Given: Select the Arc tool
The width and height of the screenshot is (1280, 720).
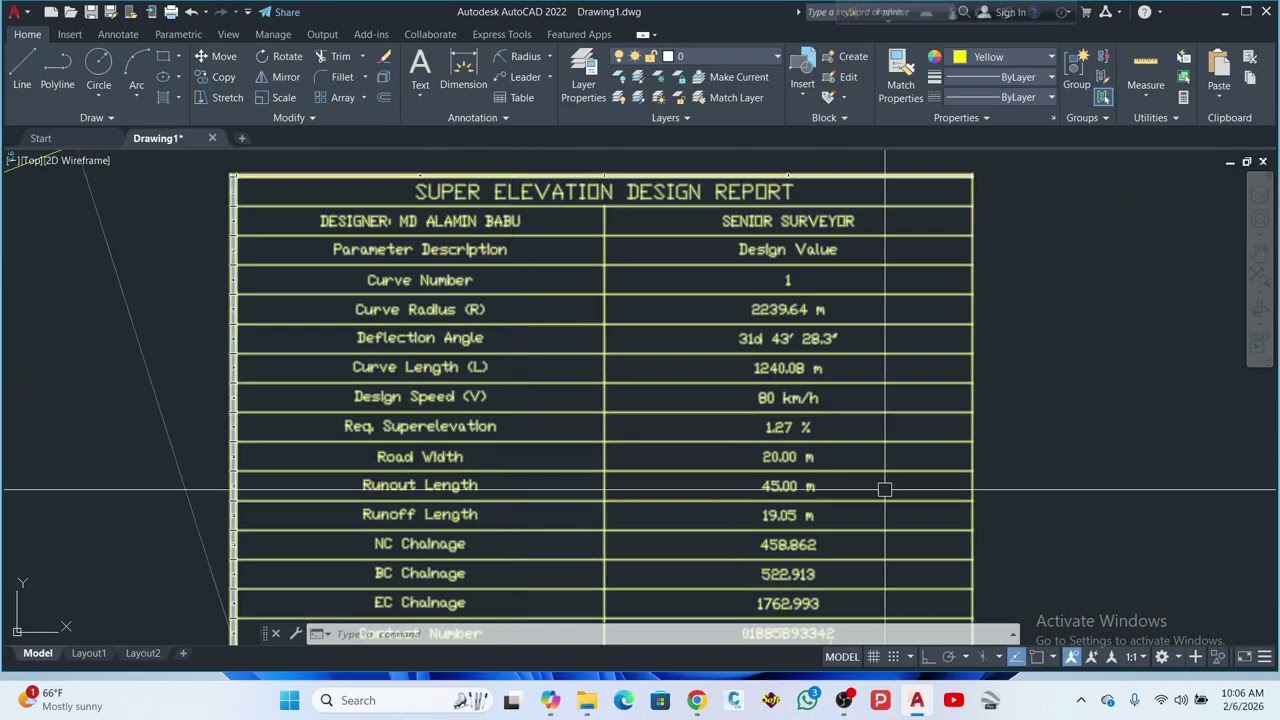Looking at the screenshot, I should (136, 71).
